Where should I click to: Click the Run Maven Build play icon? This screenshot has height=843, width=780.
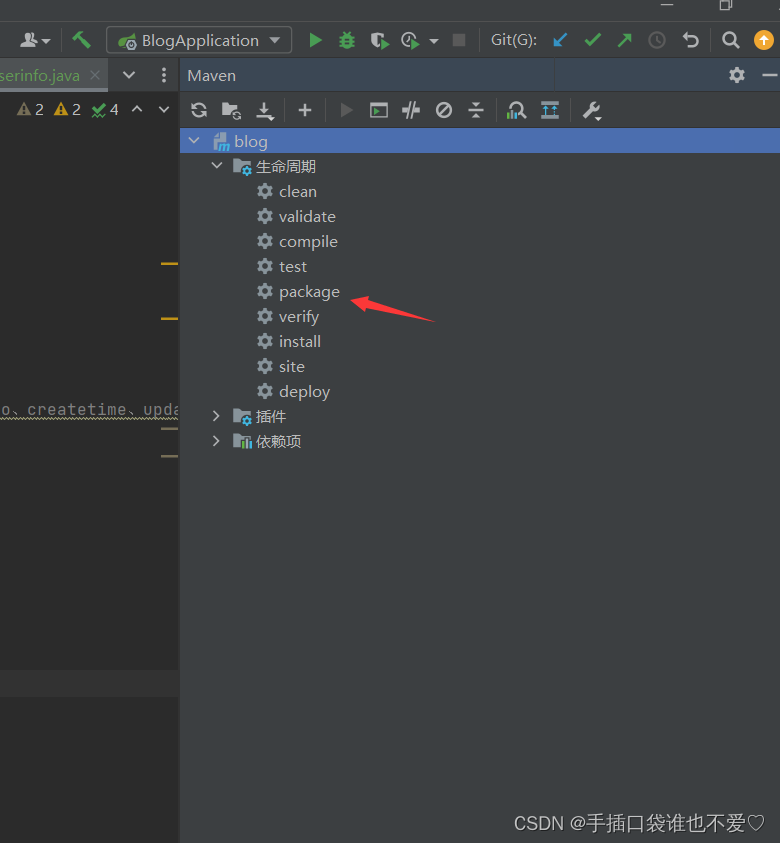347,110
